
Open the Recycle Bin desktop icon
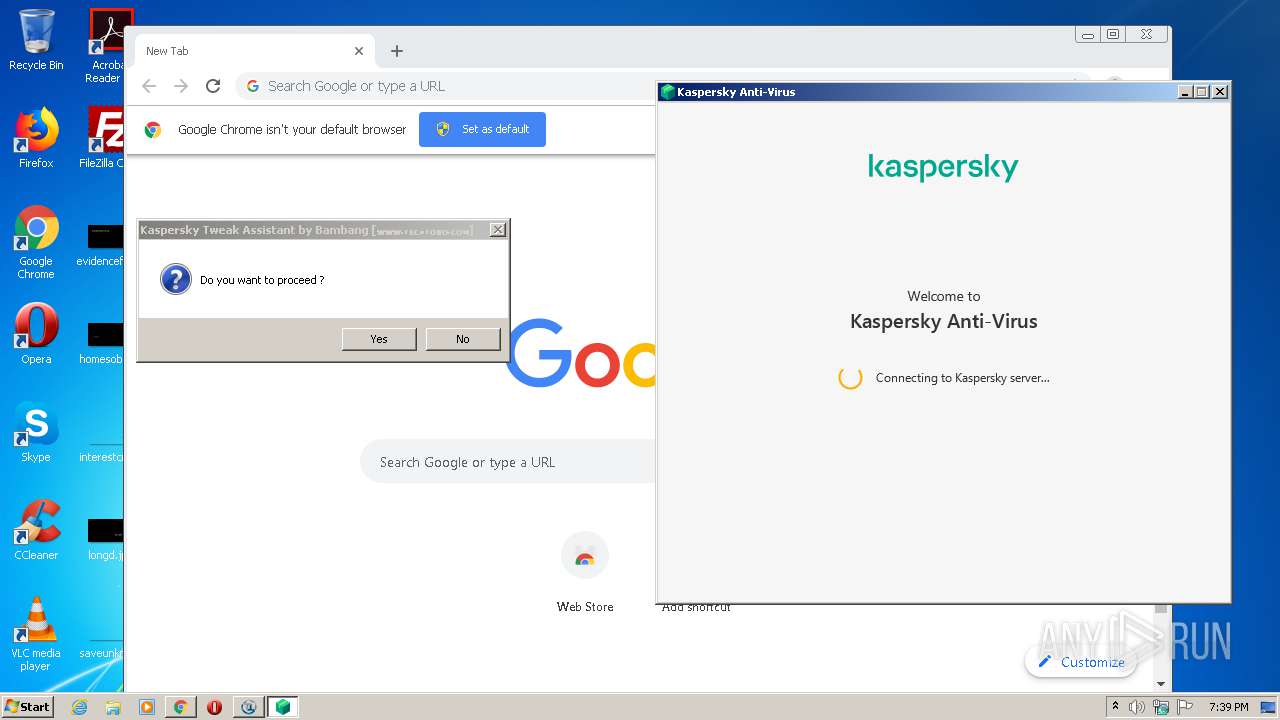click(36, 39)
